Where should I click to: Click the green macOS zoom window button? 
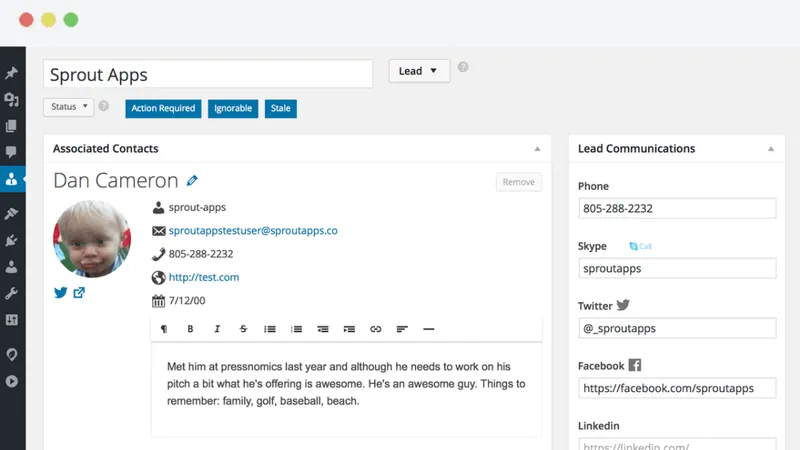tap(71, 20)
